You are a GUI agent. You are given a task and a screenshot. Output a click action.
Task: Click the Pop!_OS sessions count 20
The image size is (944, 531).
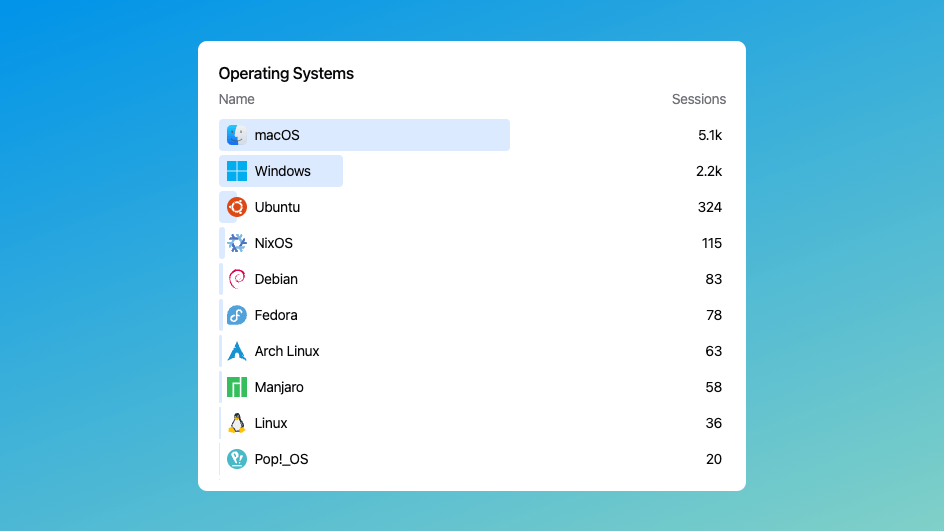[x=713, y=459]
